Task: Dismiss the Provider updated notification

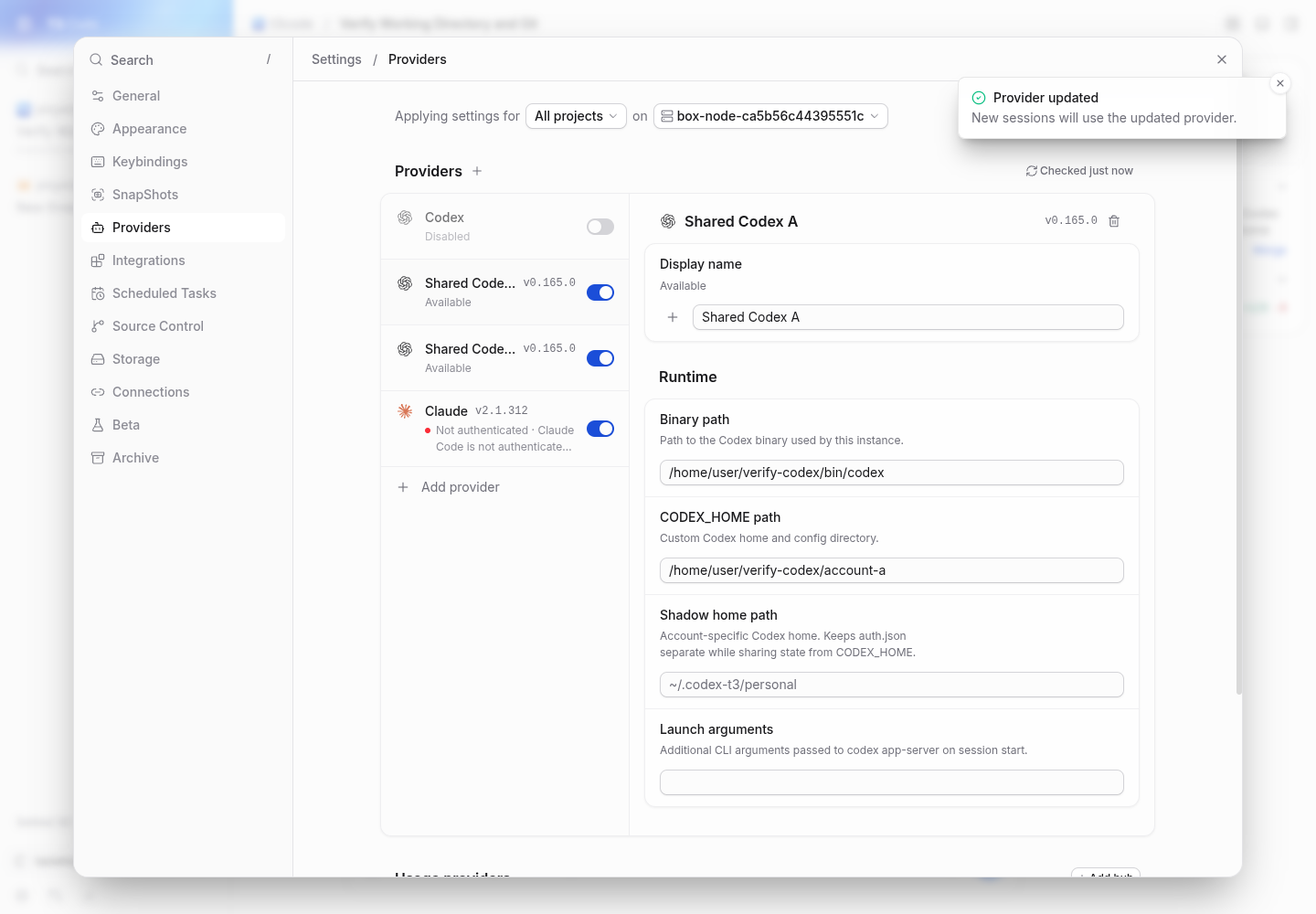Action: point(1280,83)
